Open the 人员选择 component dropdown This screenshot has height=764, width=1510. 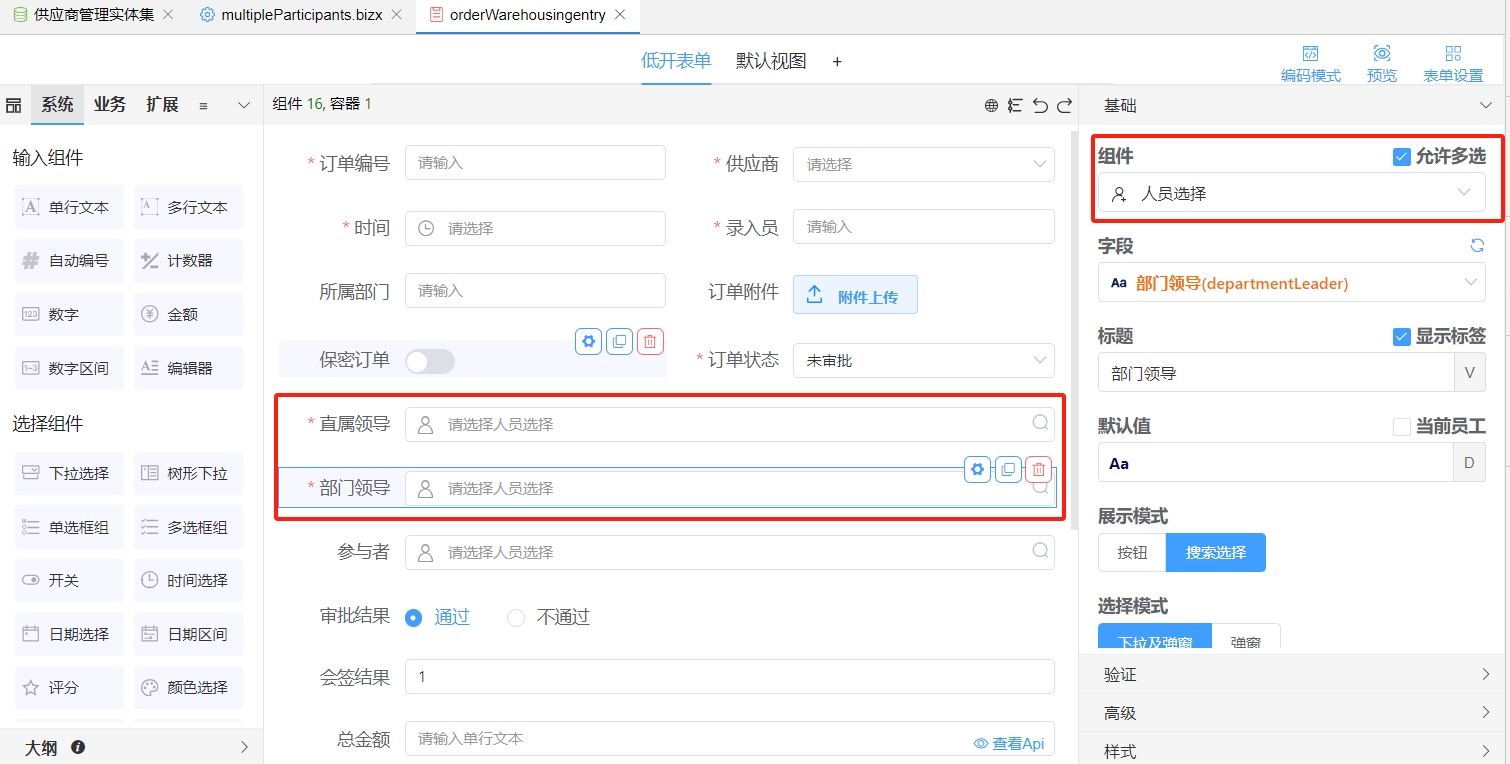1291,193
